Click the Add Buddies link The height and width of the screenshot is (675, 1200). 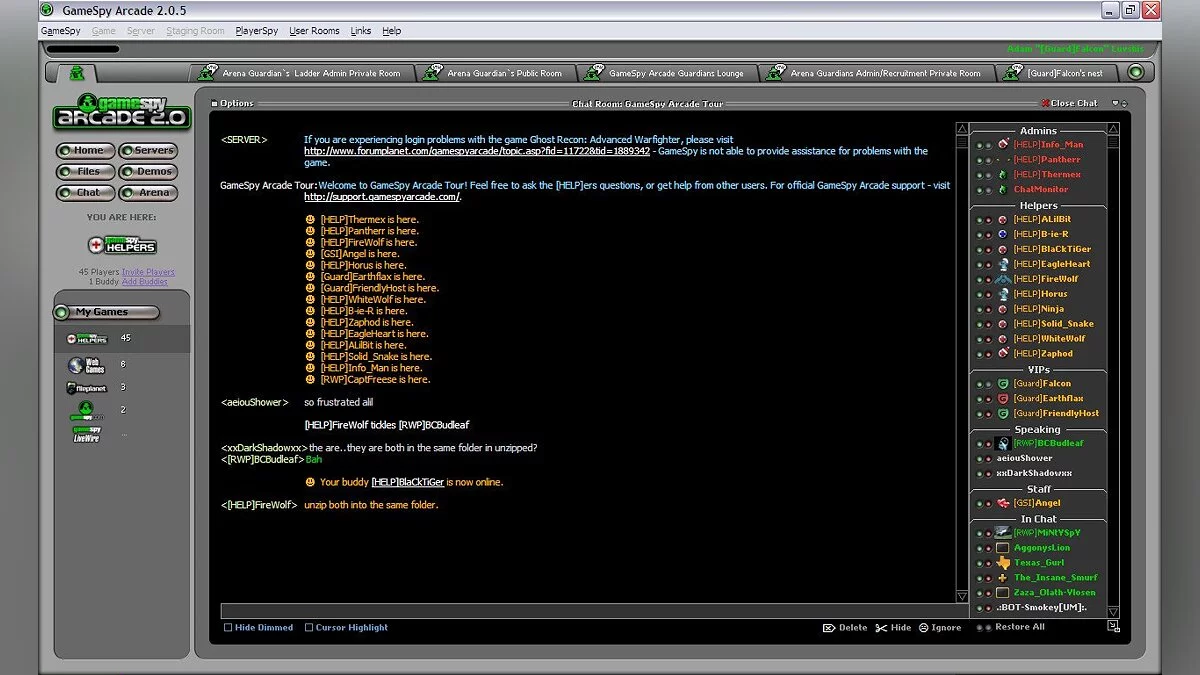point(145,282)
